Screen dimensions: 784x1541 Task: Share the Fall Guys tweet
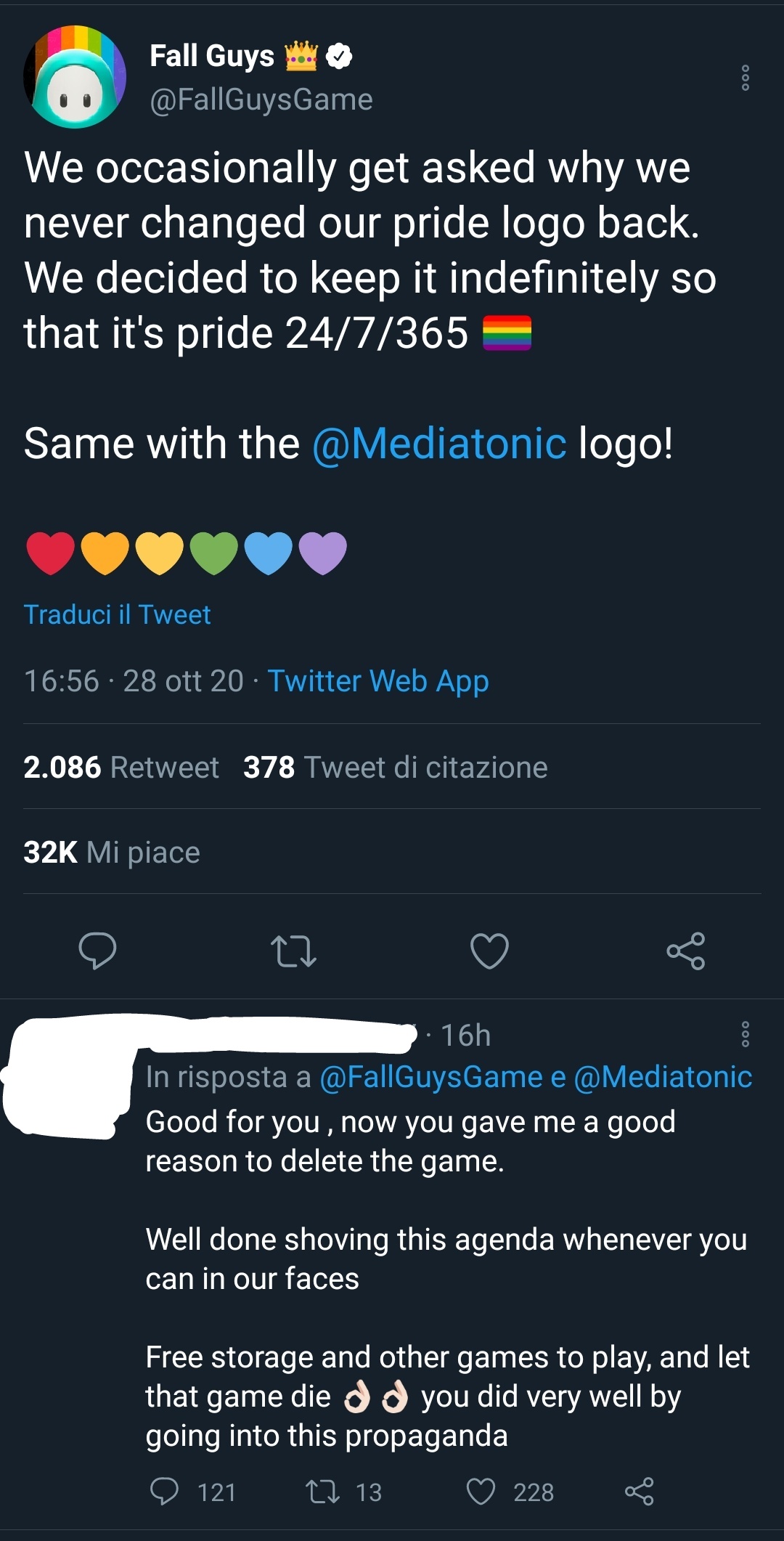click(685, 951)
